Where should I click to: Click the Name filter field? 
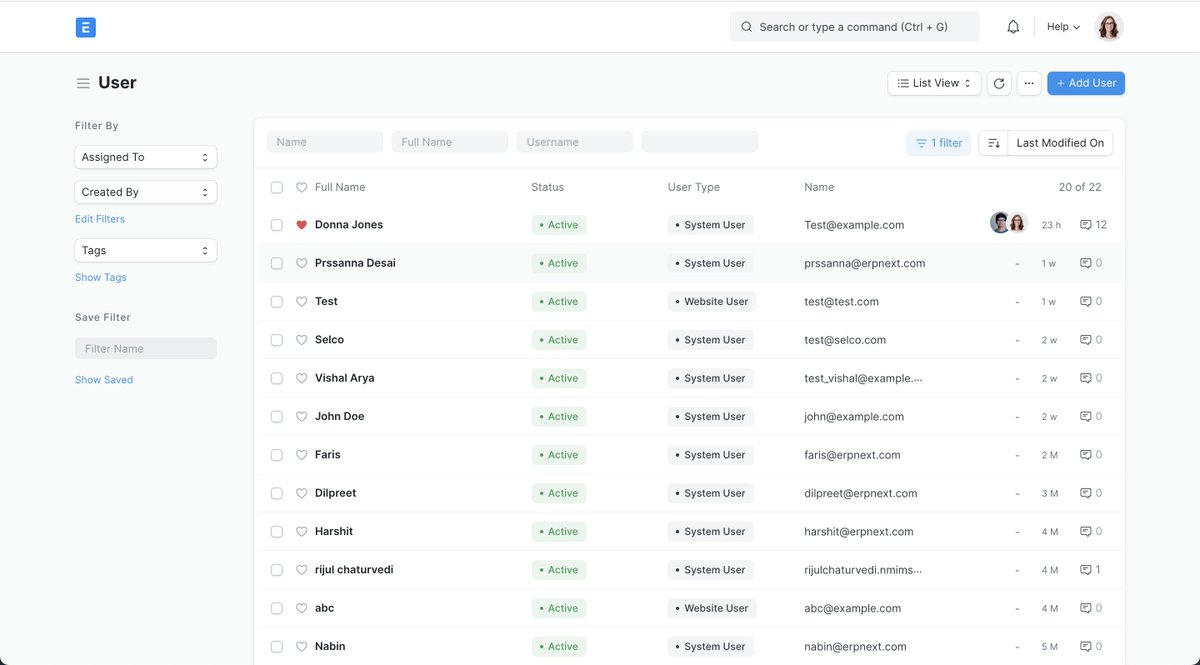click(325, 142)
